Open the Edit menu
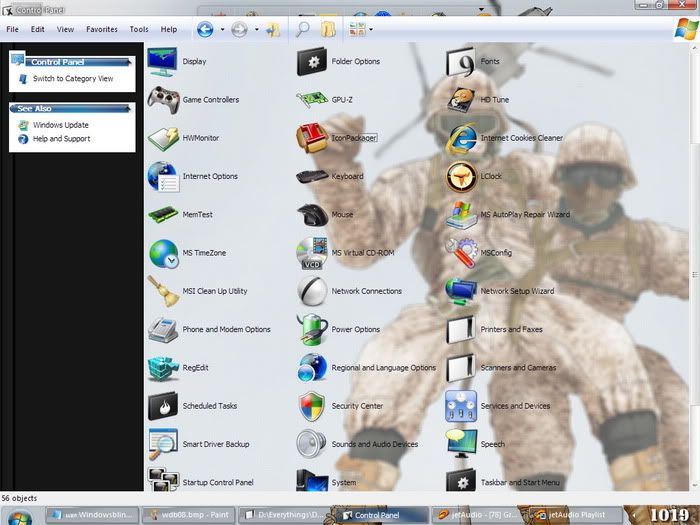700x525 pixels. (38, 29)
